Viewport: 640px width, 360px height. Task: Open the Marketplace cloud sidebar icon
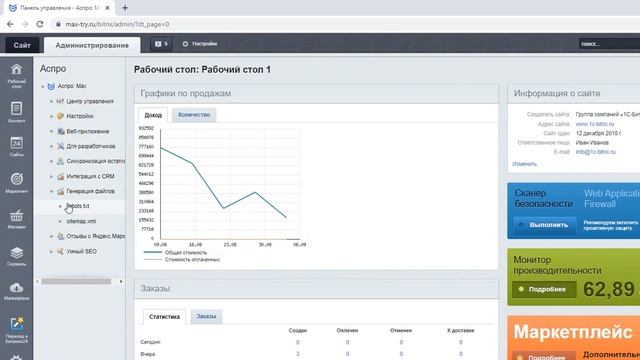16,291
